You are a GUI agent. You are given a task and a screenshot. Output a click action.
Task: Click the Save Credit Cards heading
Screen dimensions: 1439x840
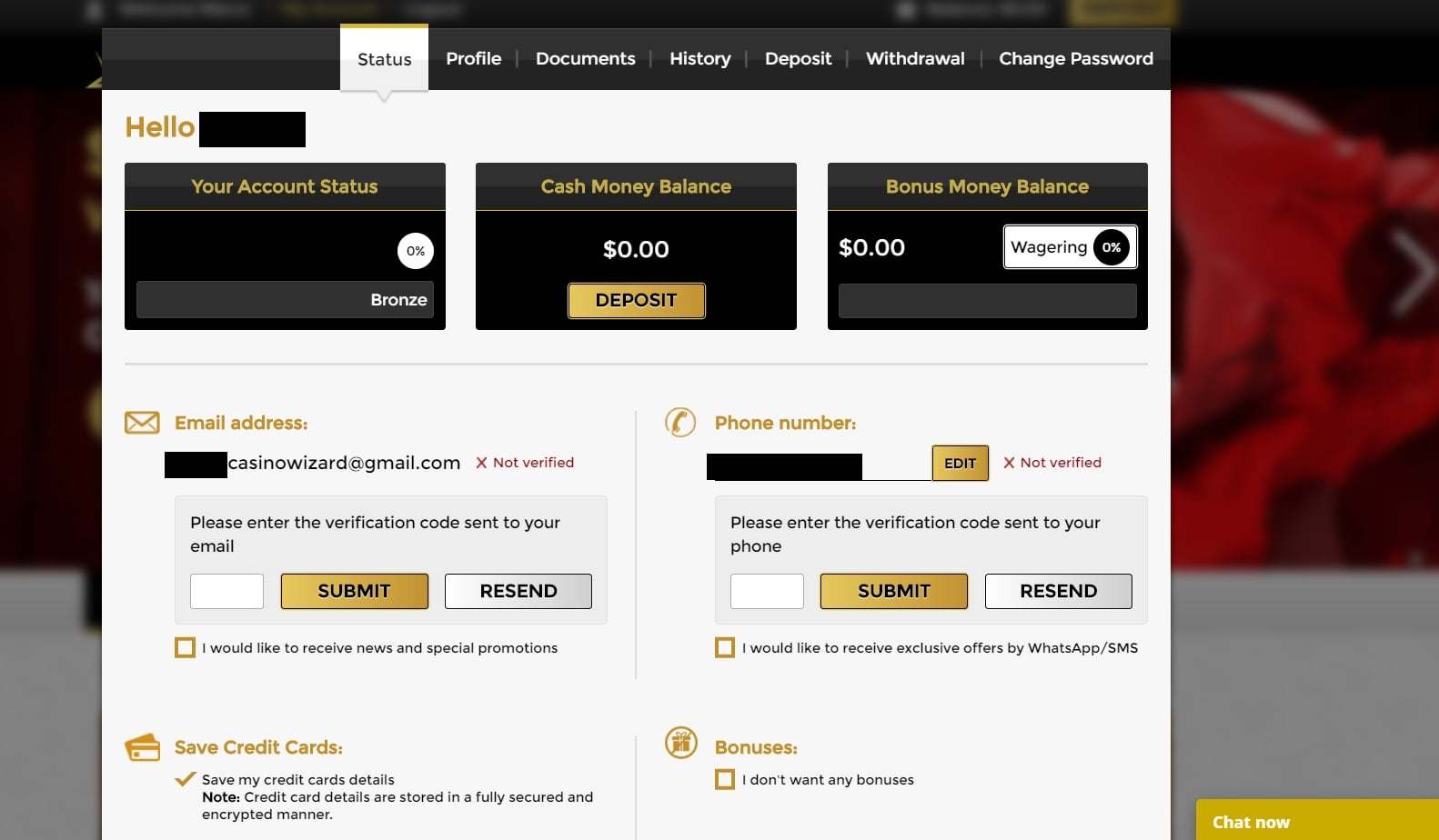coord(258,747)
